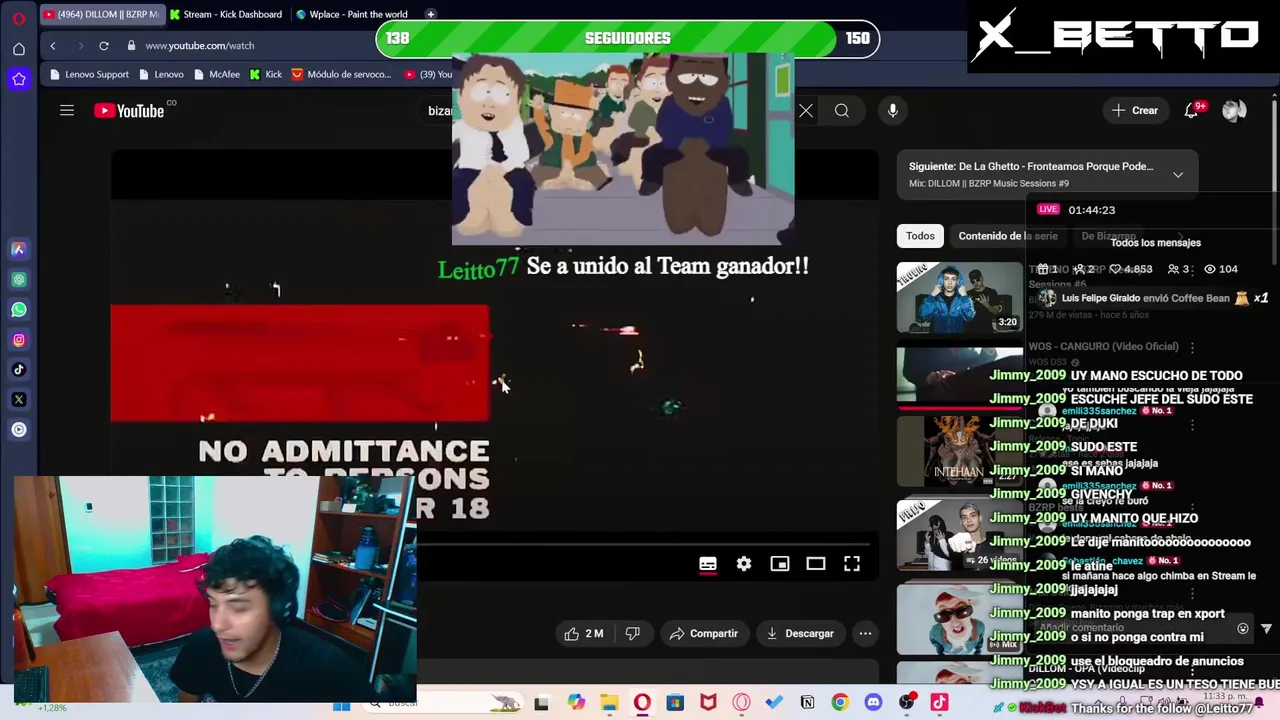Reload the YouTube page
1280x720 pixels.
[103, 45]
